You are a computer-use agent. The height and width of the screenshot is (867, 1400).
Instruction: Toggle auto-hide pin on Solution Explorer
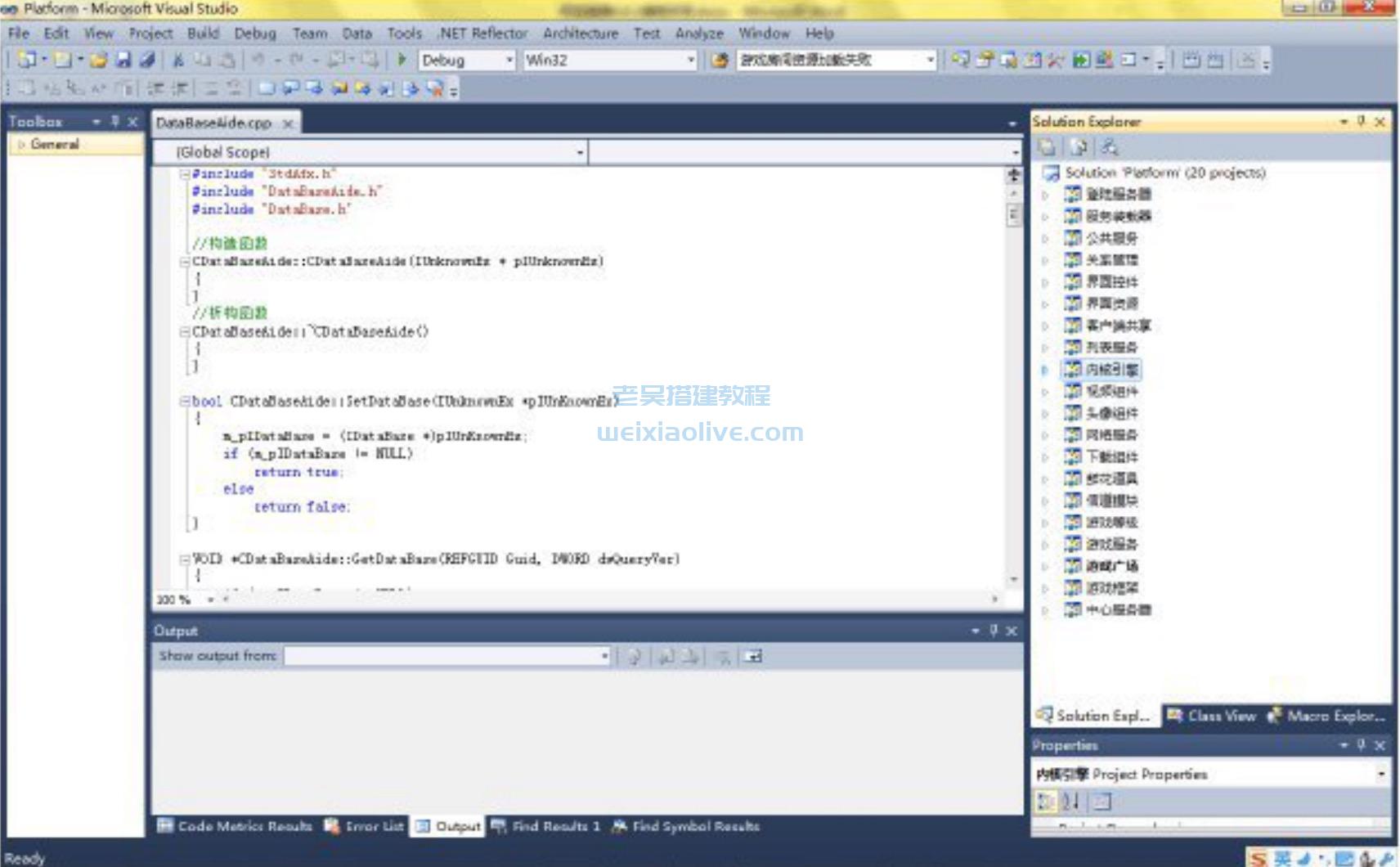(x=1362, y=121)
